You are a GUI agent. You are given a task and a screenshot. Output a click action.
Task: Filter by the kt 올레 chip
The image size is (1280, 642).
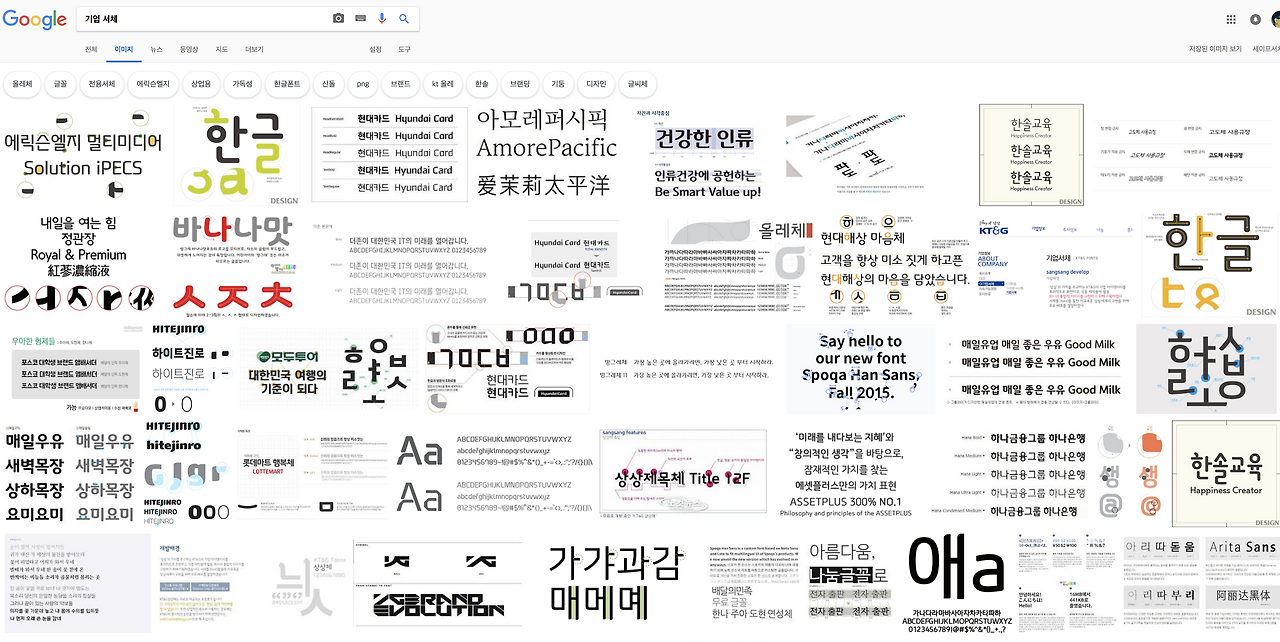[x=443, y=84]
